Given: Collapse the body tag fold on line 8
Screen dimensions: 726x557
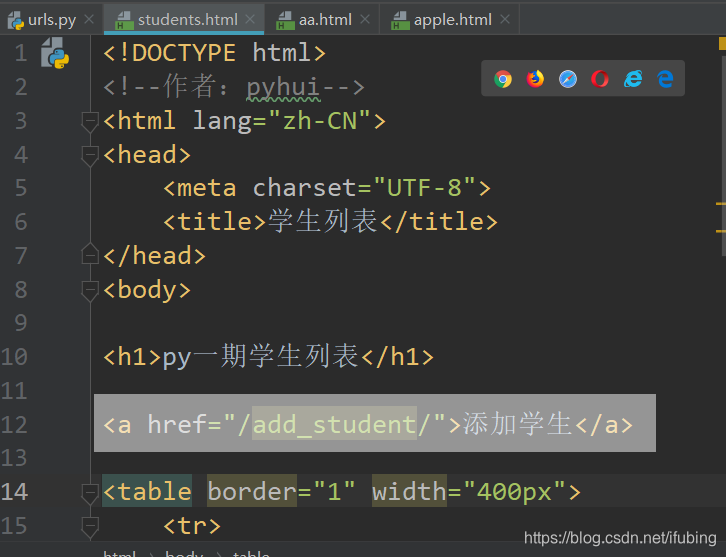Looking at the screenshot, I should (90, 291).
